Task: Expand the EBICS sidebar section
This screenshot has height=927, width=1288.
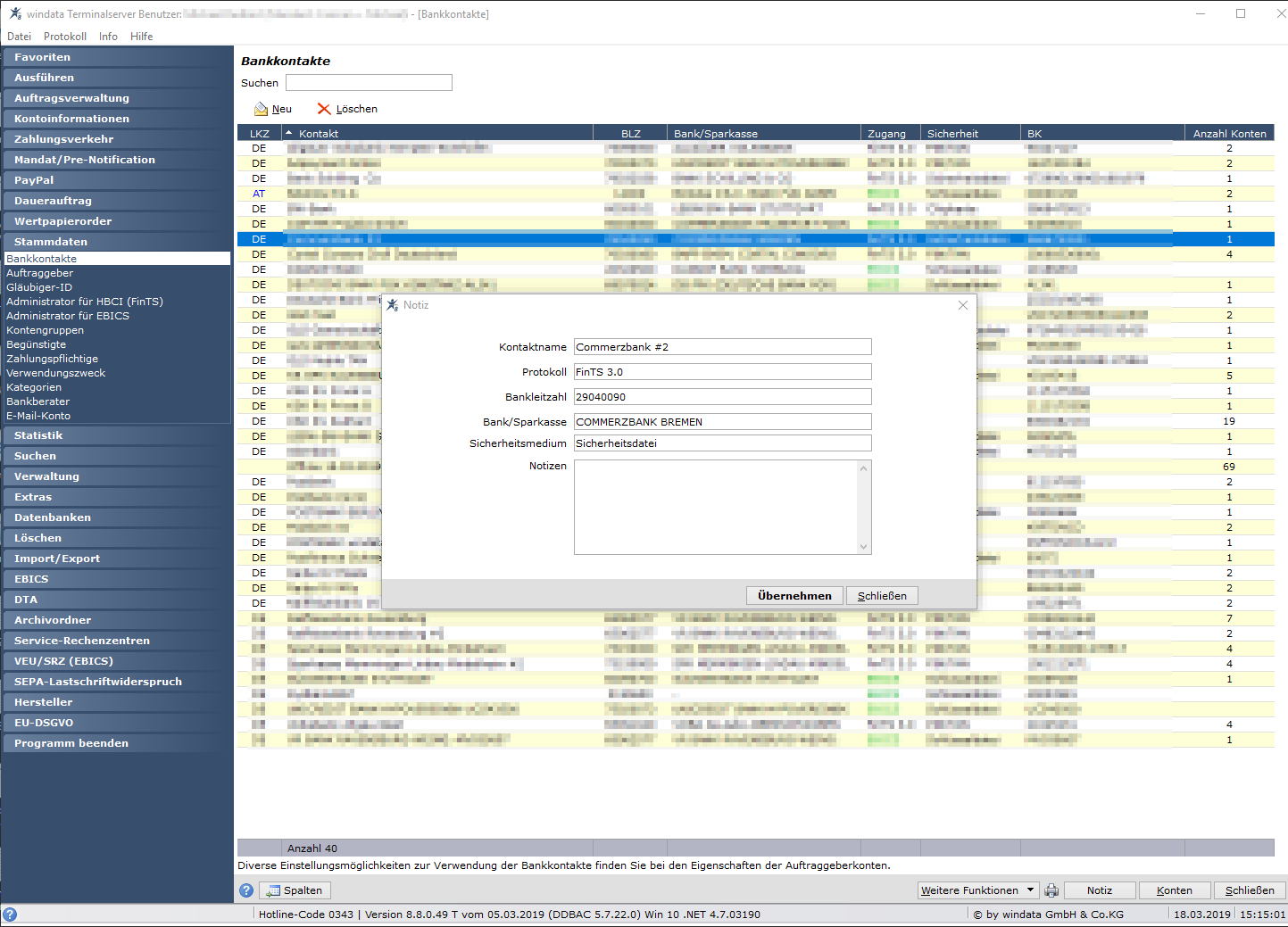Action: coord(117,579)
